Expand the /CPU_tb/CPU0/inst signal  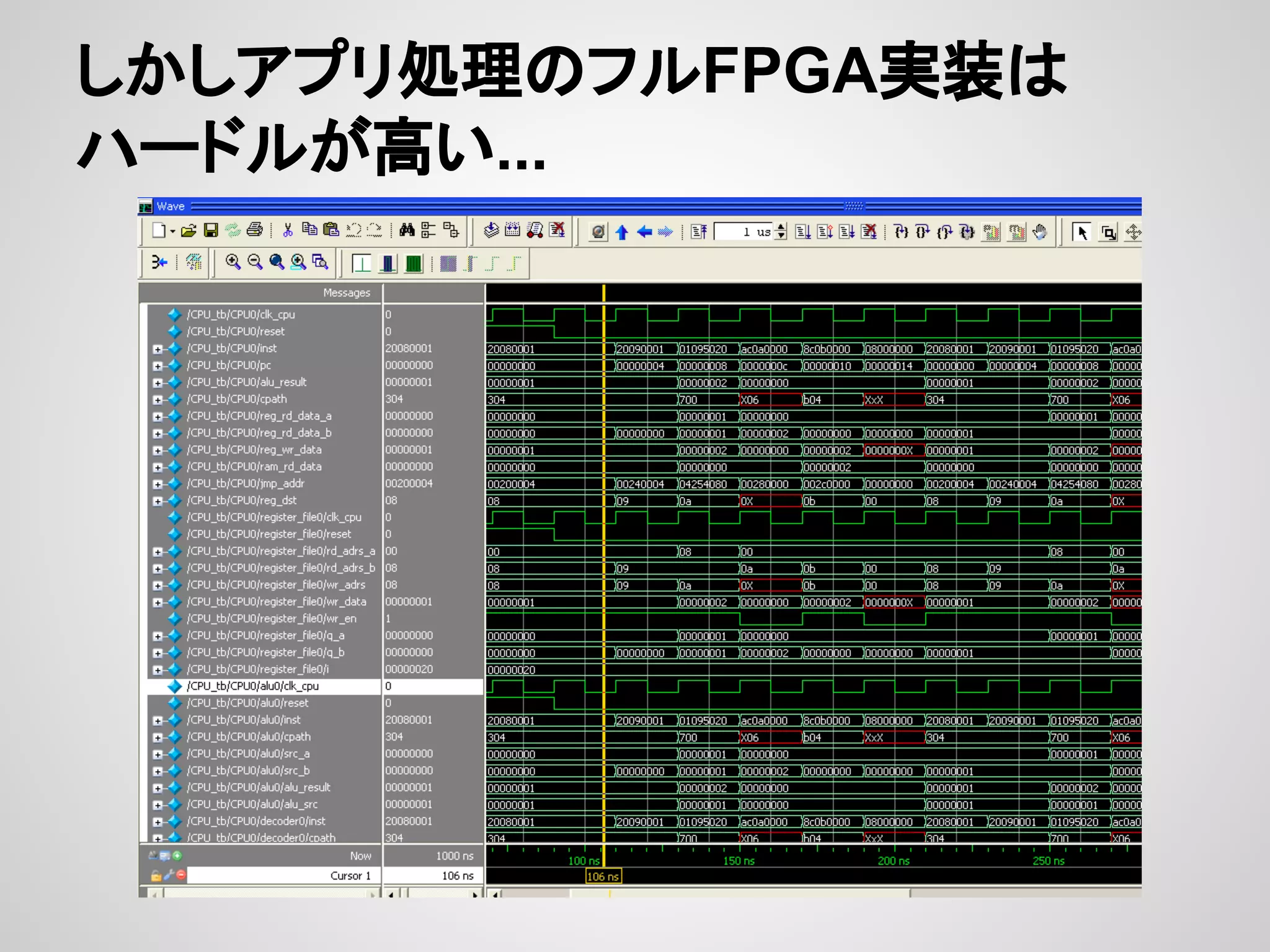tap(158, 349)
